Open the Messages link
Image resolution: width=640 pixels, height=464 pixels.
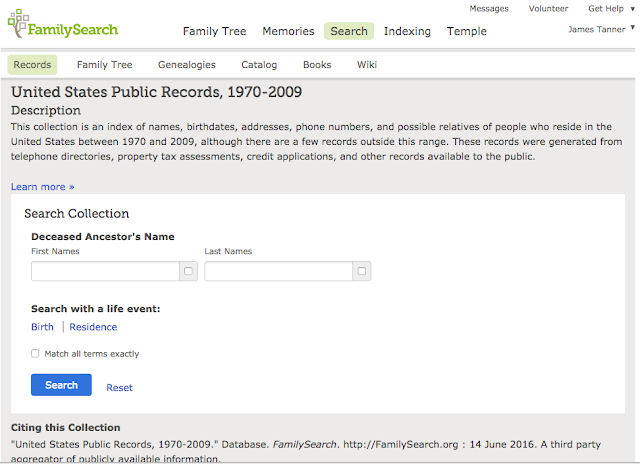click(489, 9)
